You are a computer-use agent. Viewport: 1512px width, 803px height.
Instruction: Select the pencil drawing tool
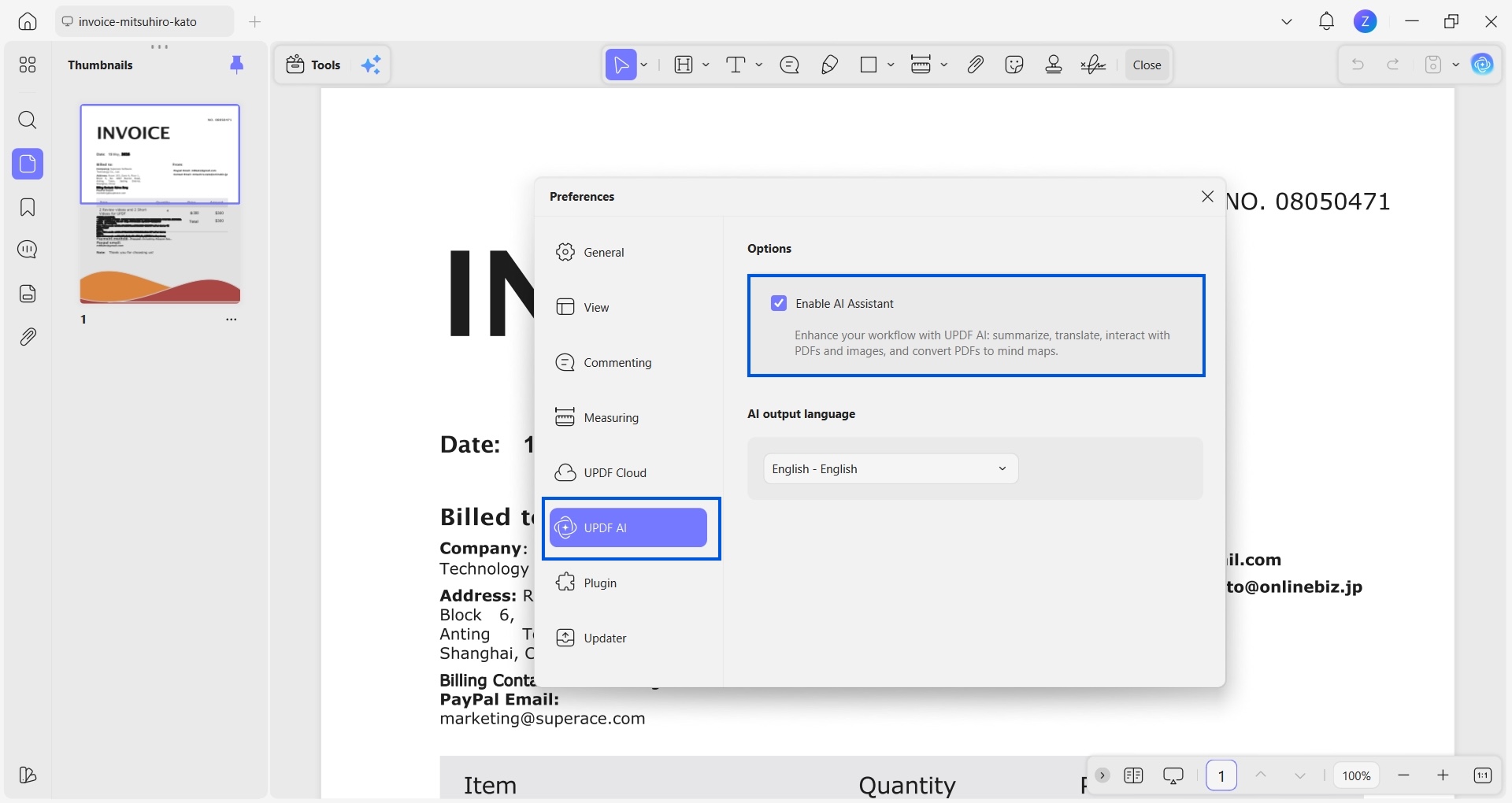830,65
